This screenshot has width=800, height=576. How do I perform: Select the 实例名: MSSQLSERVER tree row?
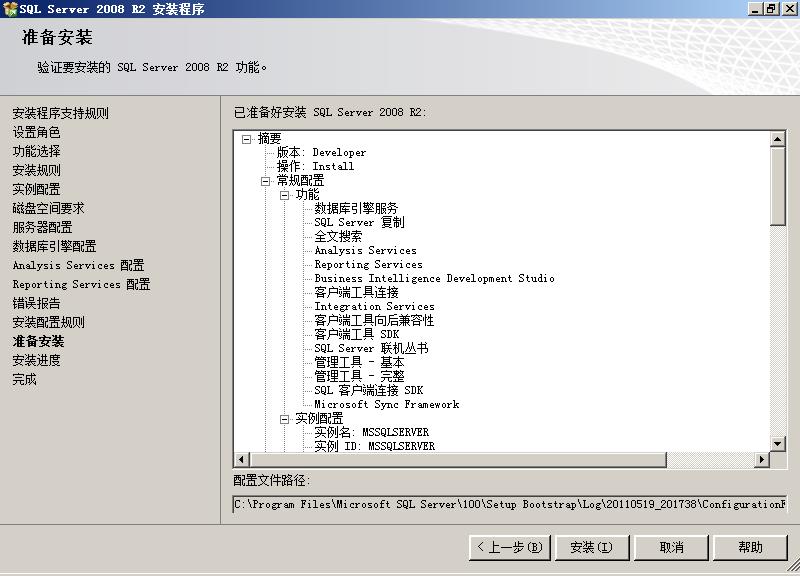(x=371, y=432)
